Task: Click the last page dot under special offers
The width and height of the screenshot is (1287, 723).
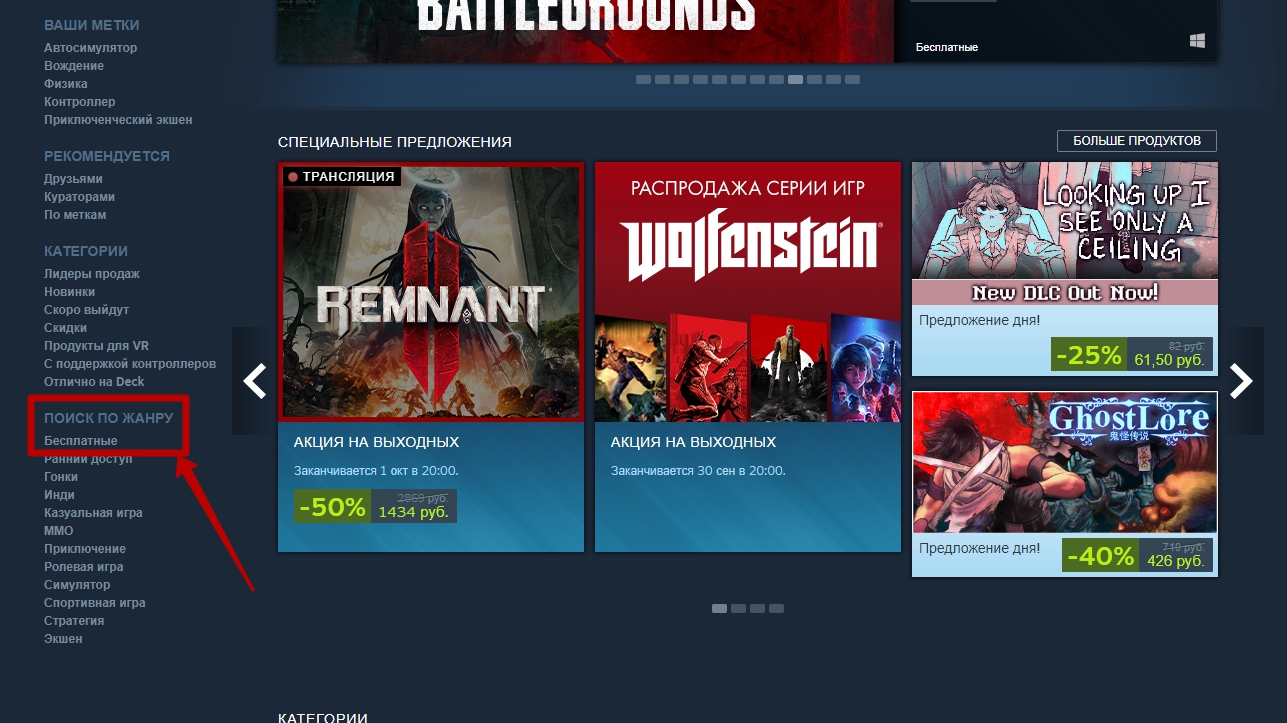Action: tap(776, 608)
